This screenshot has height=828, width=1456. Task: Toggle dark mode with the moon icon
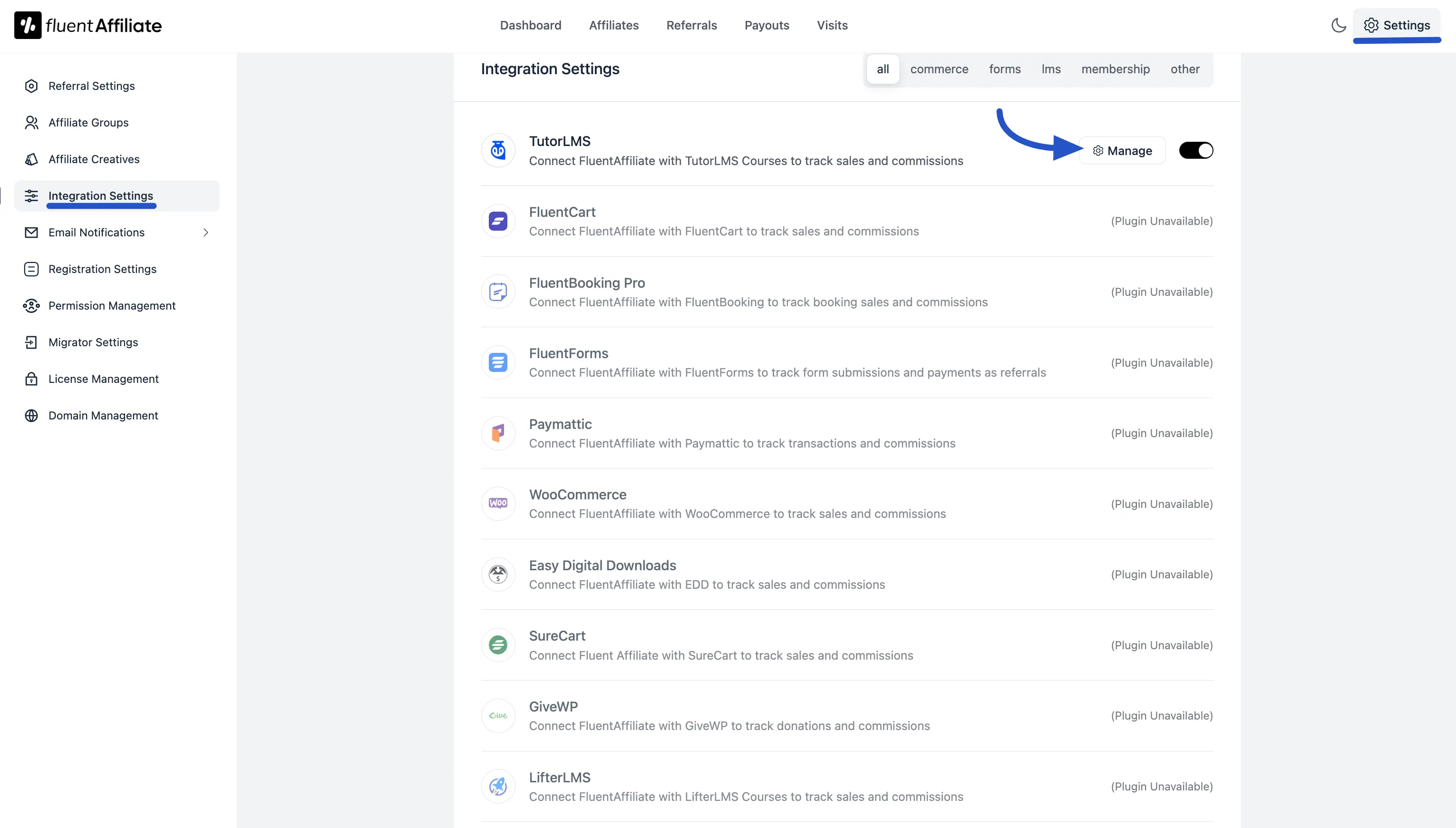point(1339,25)
